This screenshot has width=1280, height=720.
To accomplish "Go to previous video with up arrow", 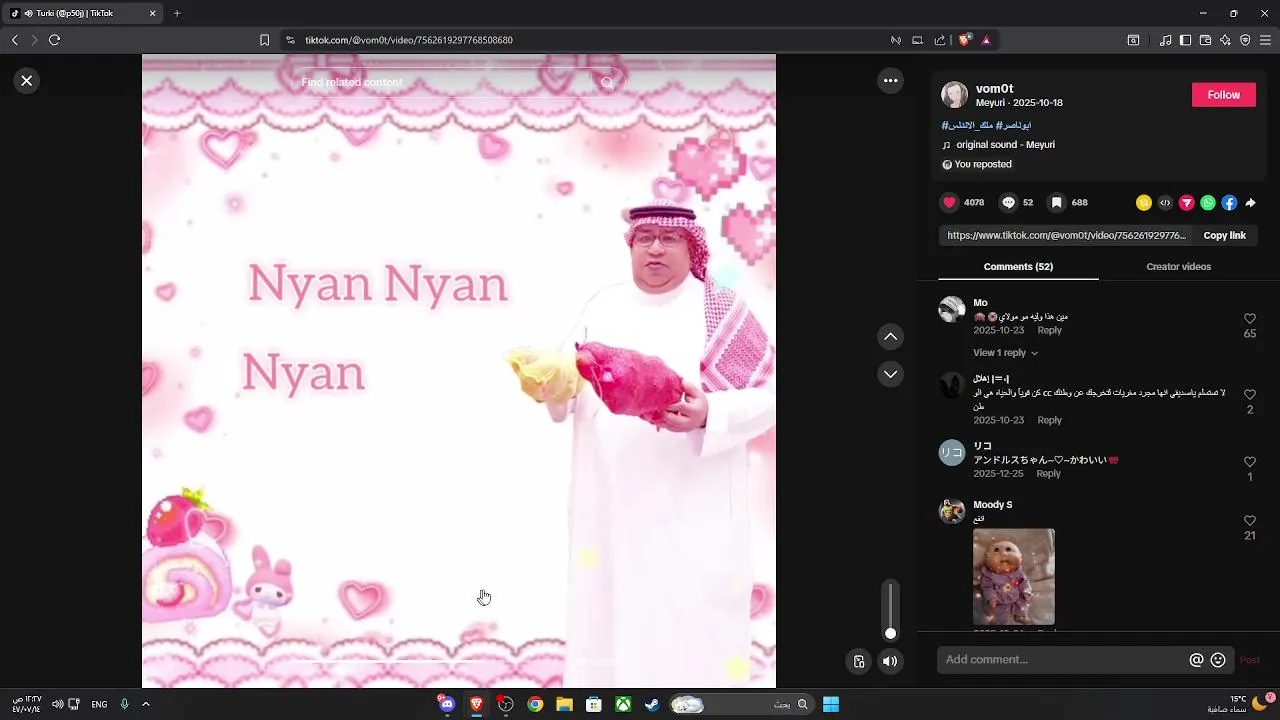I will click(890, 337).
